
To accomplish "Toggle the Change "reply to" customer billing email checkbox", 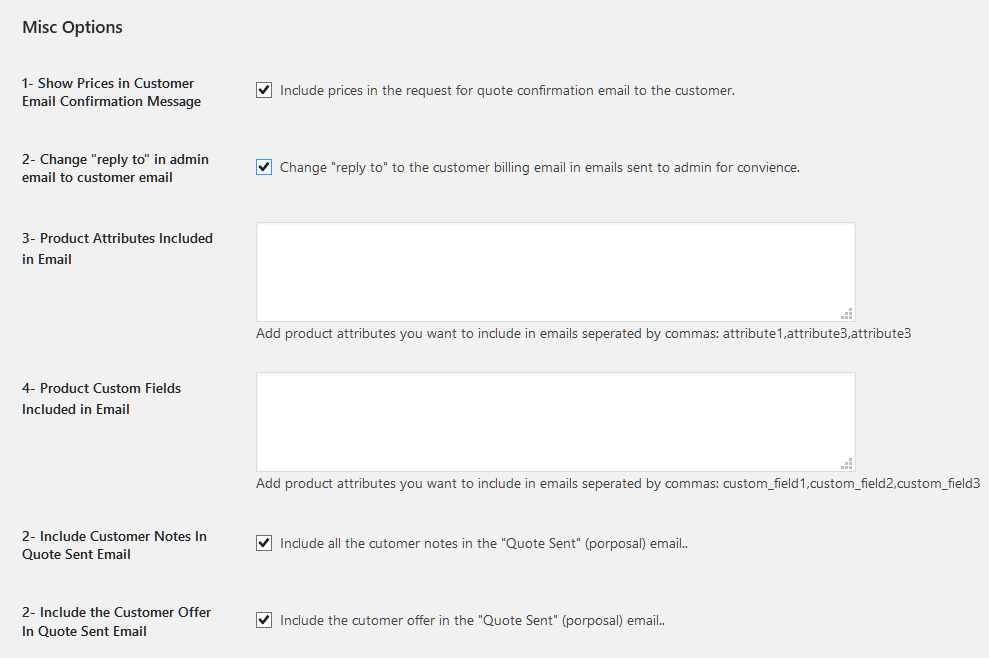I will click(x=264, y=167).
